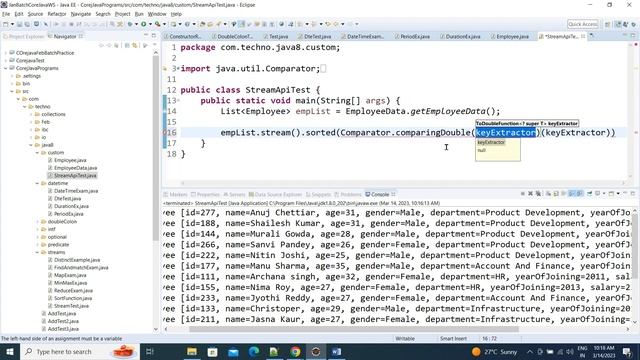640x360 pixels.
Task: Collapse the CorejavaPrograms project node
Action: click(6, 68)
